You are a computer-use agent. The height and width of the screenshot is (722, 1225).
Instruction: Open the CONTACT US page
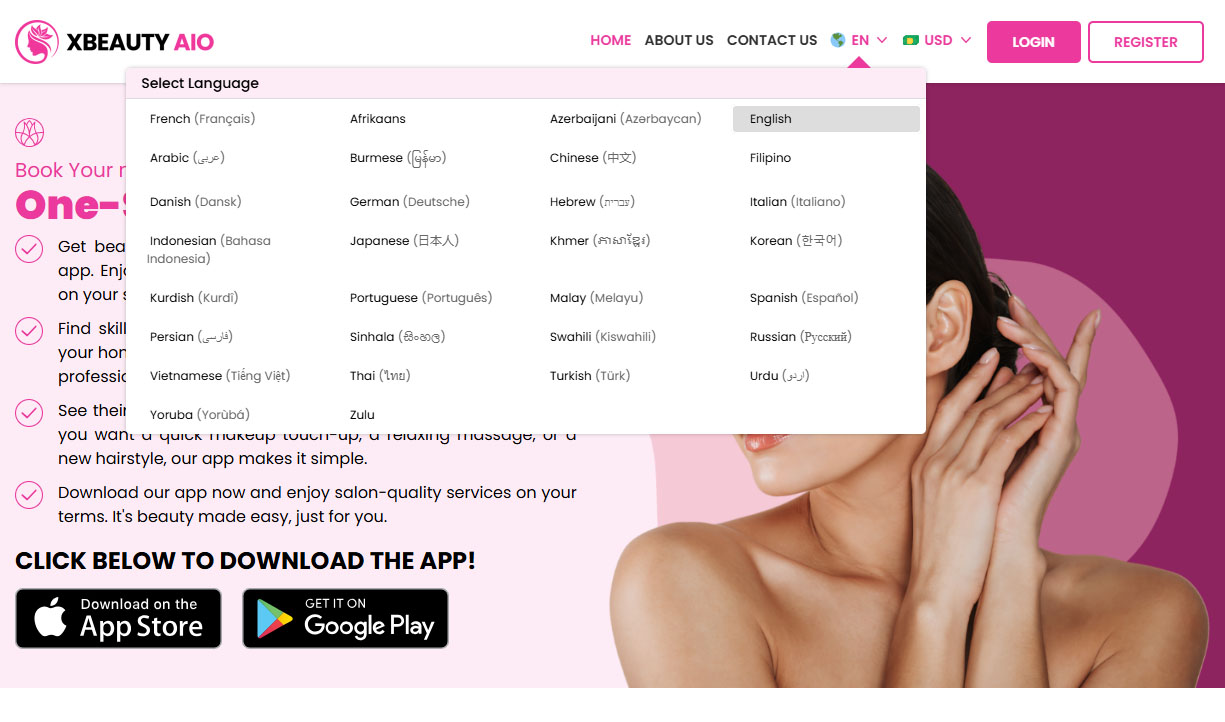(772, 40)
